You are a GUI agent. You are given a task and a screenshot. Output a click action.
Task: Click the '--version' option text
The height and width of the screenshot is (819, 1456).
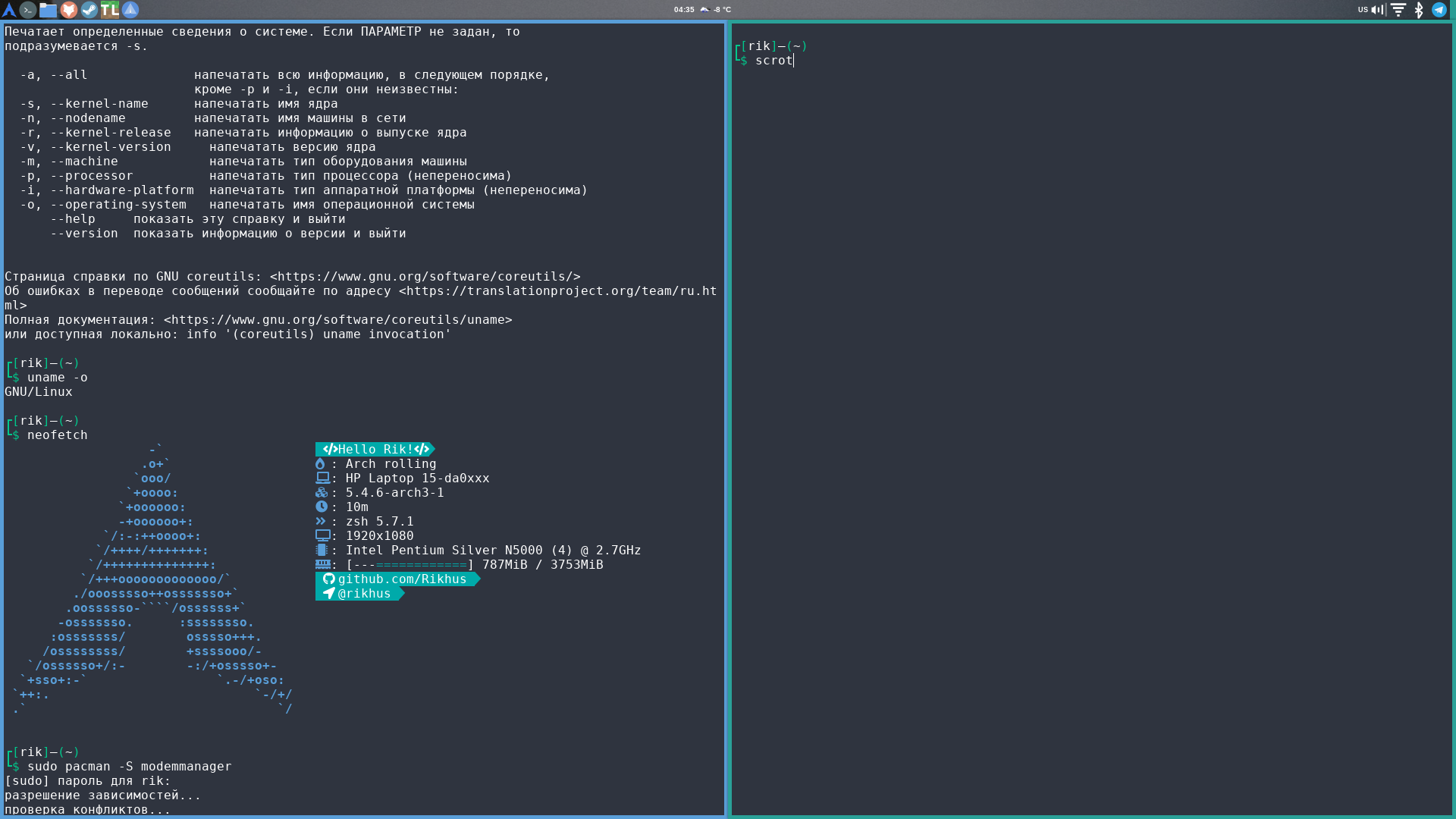click(x=84, y=233)
